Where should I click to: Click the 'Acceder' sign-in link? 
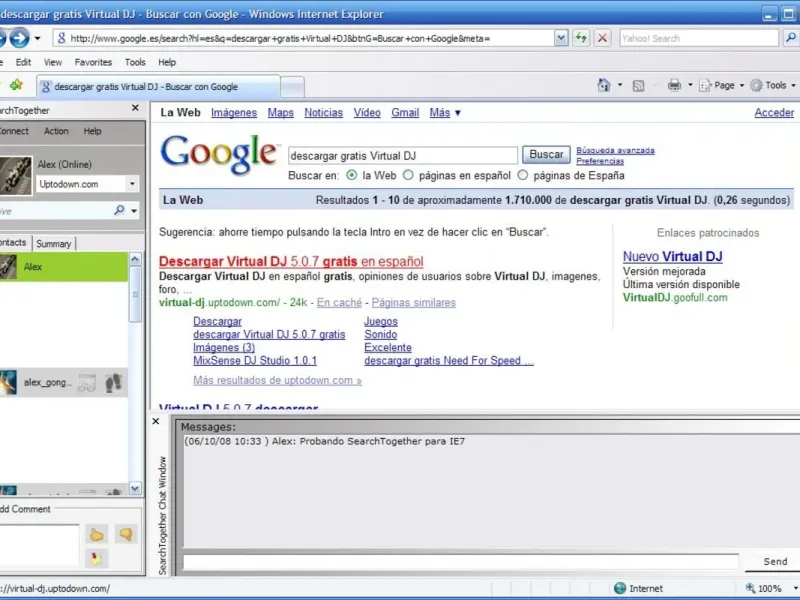pyautogui.click(x=774, y=113)
